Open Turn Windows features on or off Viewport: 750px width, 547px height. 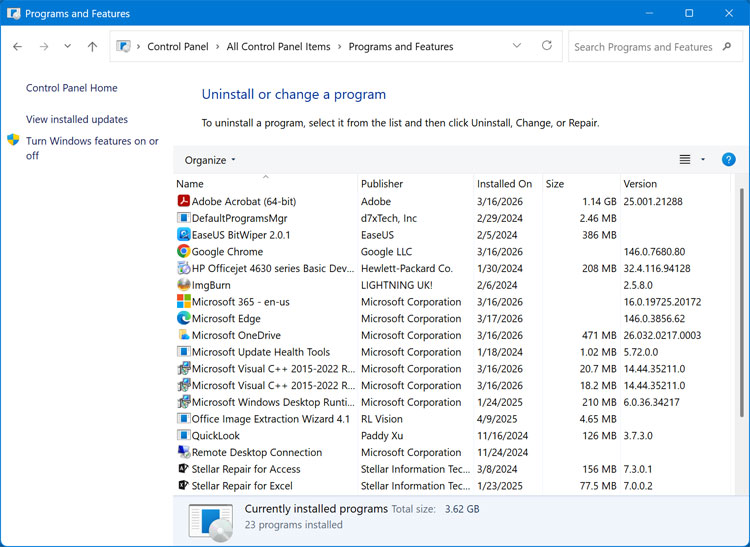[x=92, y=148]
